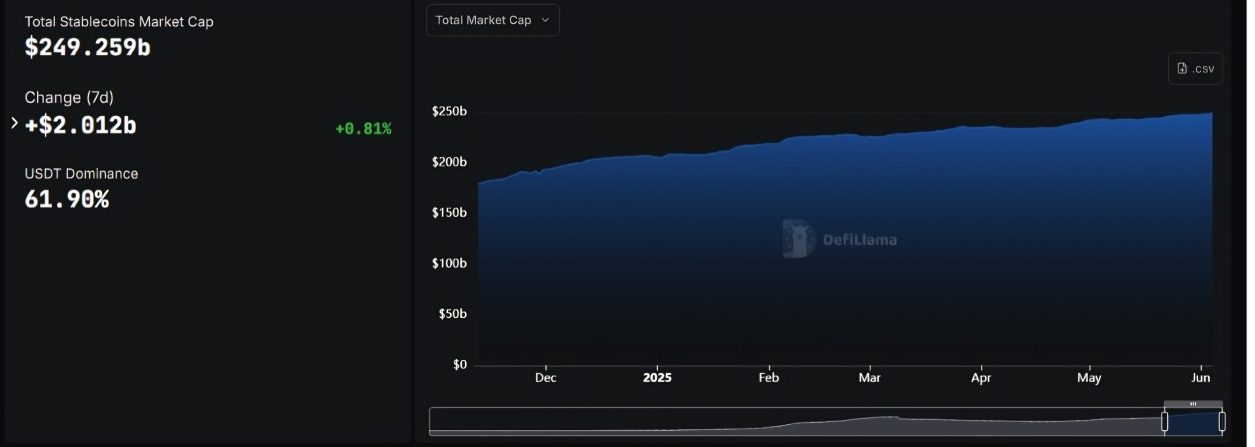Viewport: 1255px width, 447px height.
Task: Click the 61.90% USDT dominance value
Action: point(67,200)
